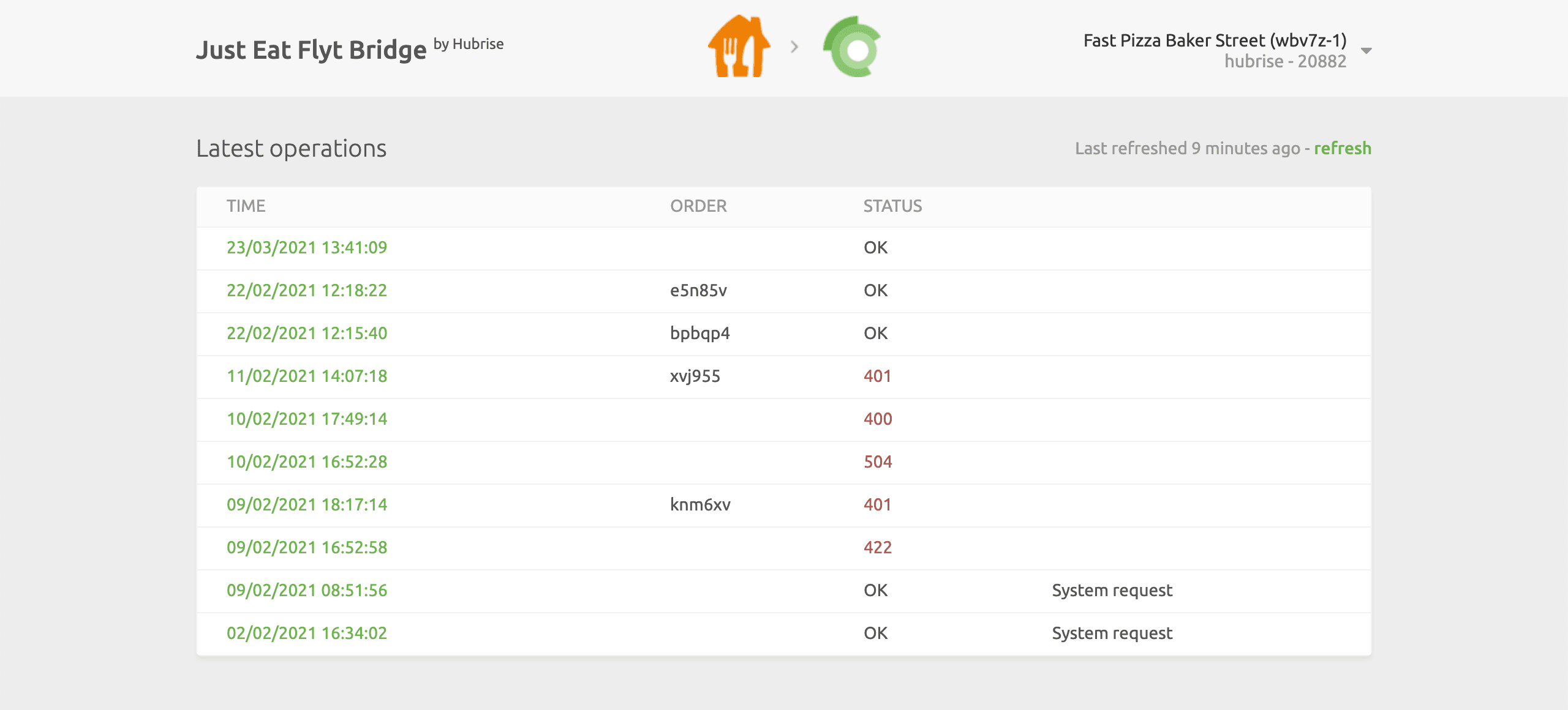1568x710 pixels.
Task: Click the xvj955 order identifier
Action: (695, 376)
